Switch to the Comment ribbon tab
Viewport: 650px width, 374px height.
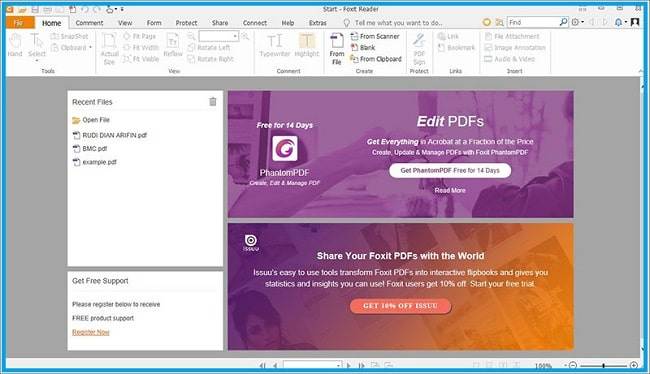tap(89, 23)
